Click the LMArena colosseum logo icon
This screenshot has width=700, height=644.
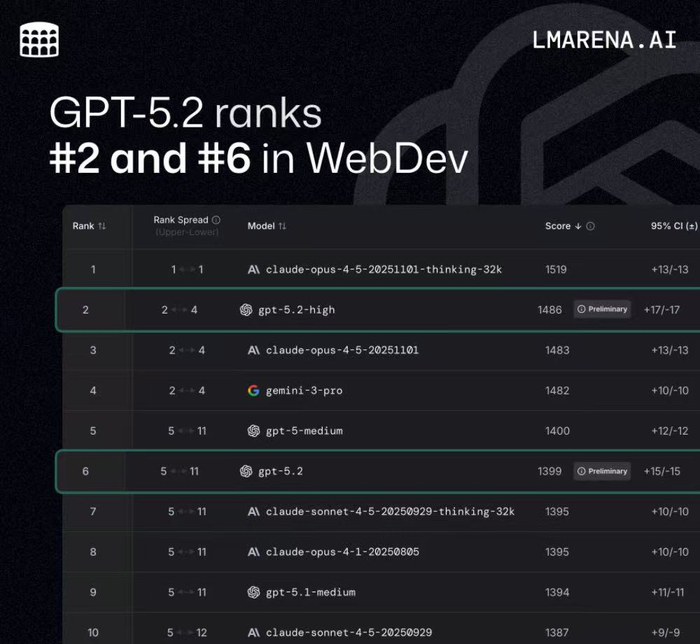[x=39, y=39]
